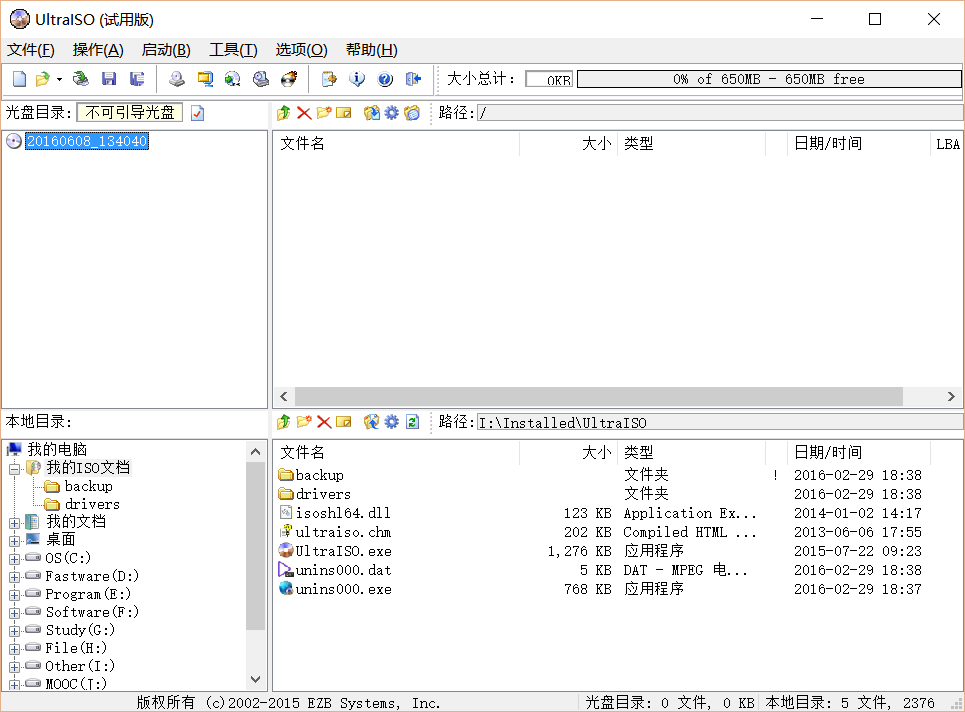Click the blue question-mark Help icon
Image resolution: width=965 pixels, height=712 pixels.
pyautogui.click(x=385, y=79)
